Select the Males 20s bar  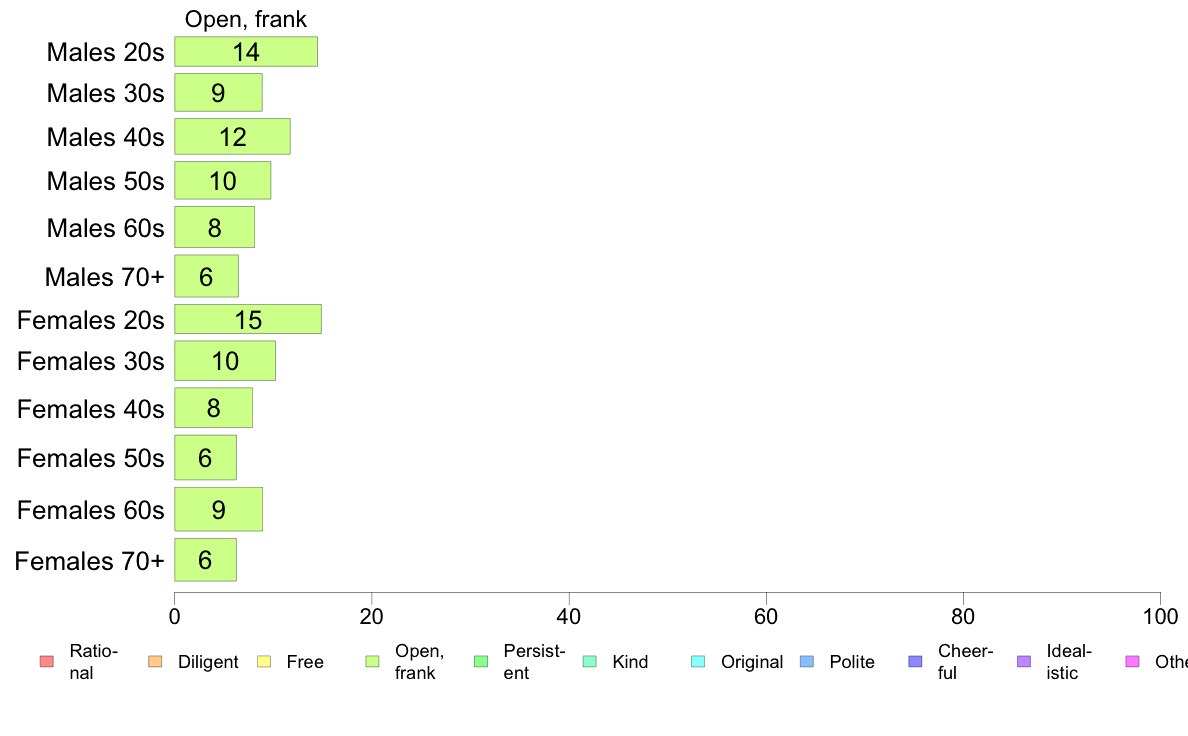pyautogui.click(x=246, y=52)
